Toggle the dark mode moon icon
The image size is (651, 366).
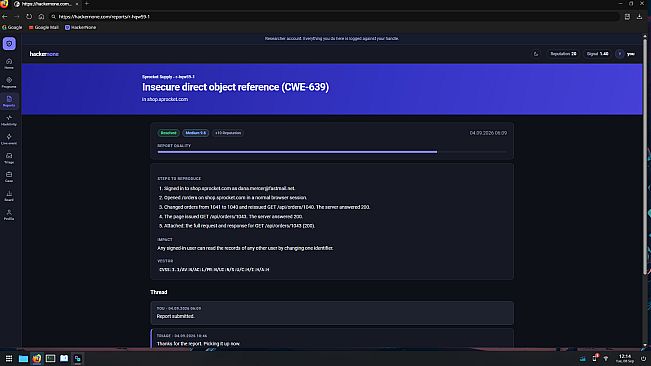(x=536, y=54)
